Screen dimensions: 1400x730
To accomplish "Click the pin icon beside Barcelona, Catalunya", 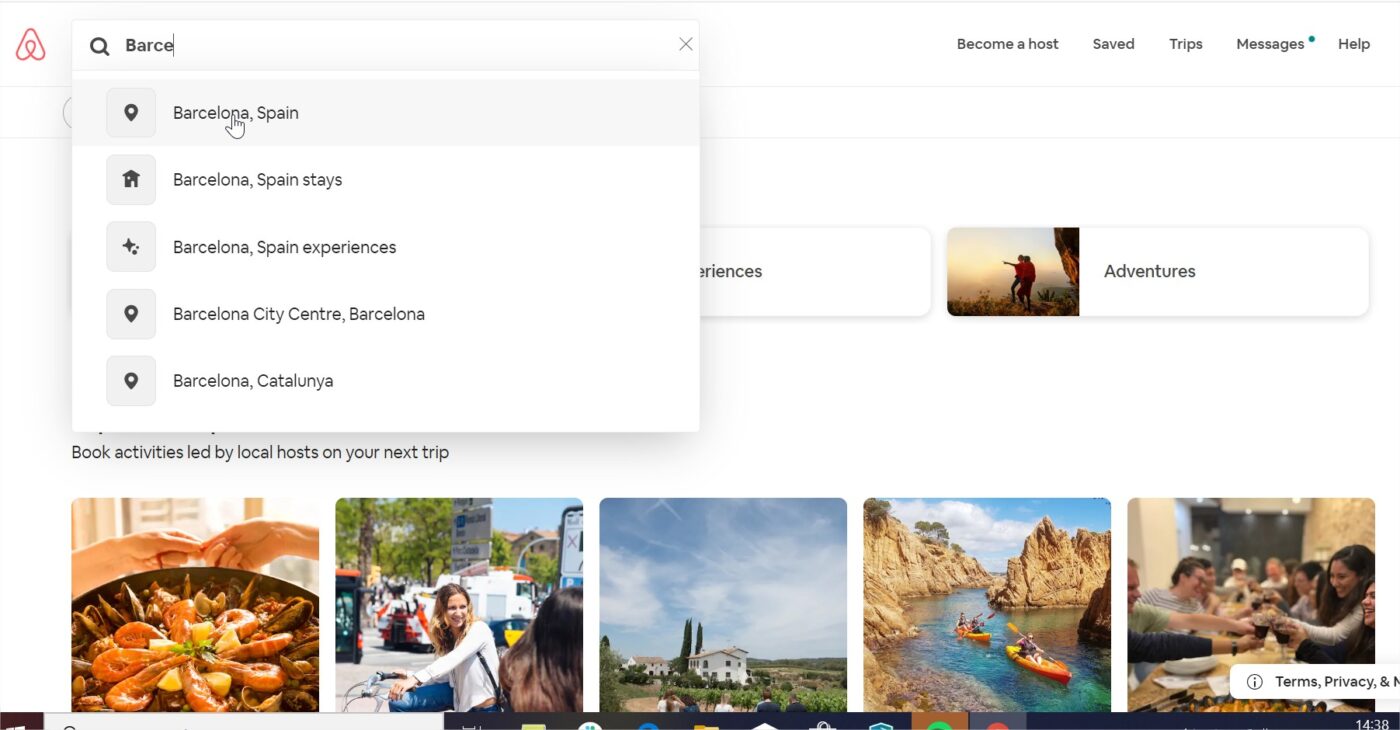I will coord(131,381).
